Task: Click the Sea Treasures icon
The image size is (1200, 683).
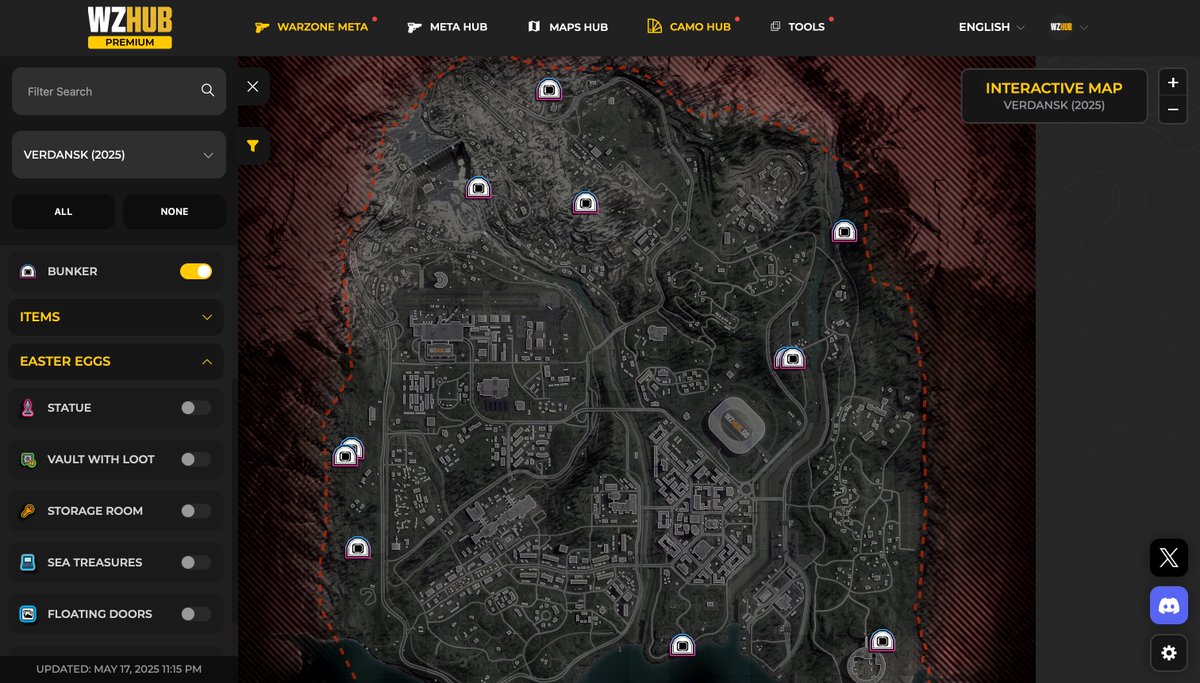Action: click(x=28, y=563)
